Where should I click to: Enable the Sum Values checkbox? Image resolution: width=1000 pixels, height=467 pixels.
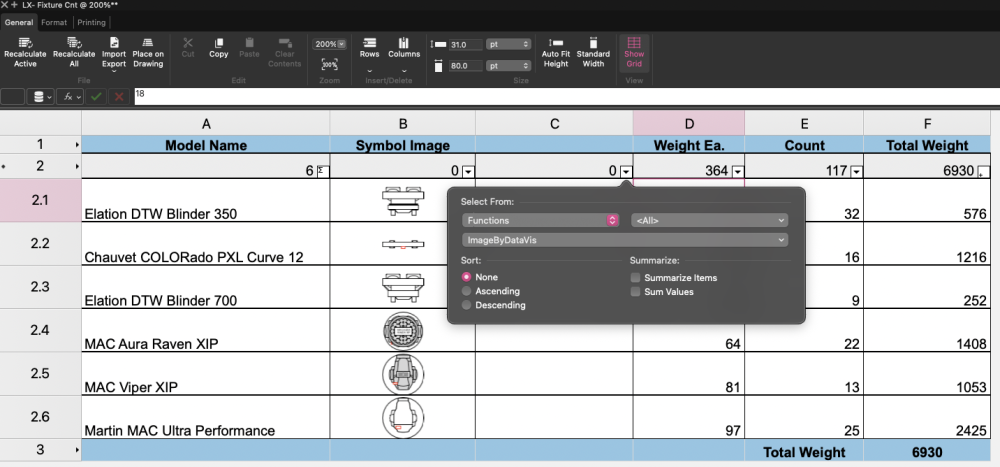[635, 292]
